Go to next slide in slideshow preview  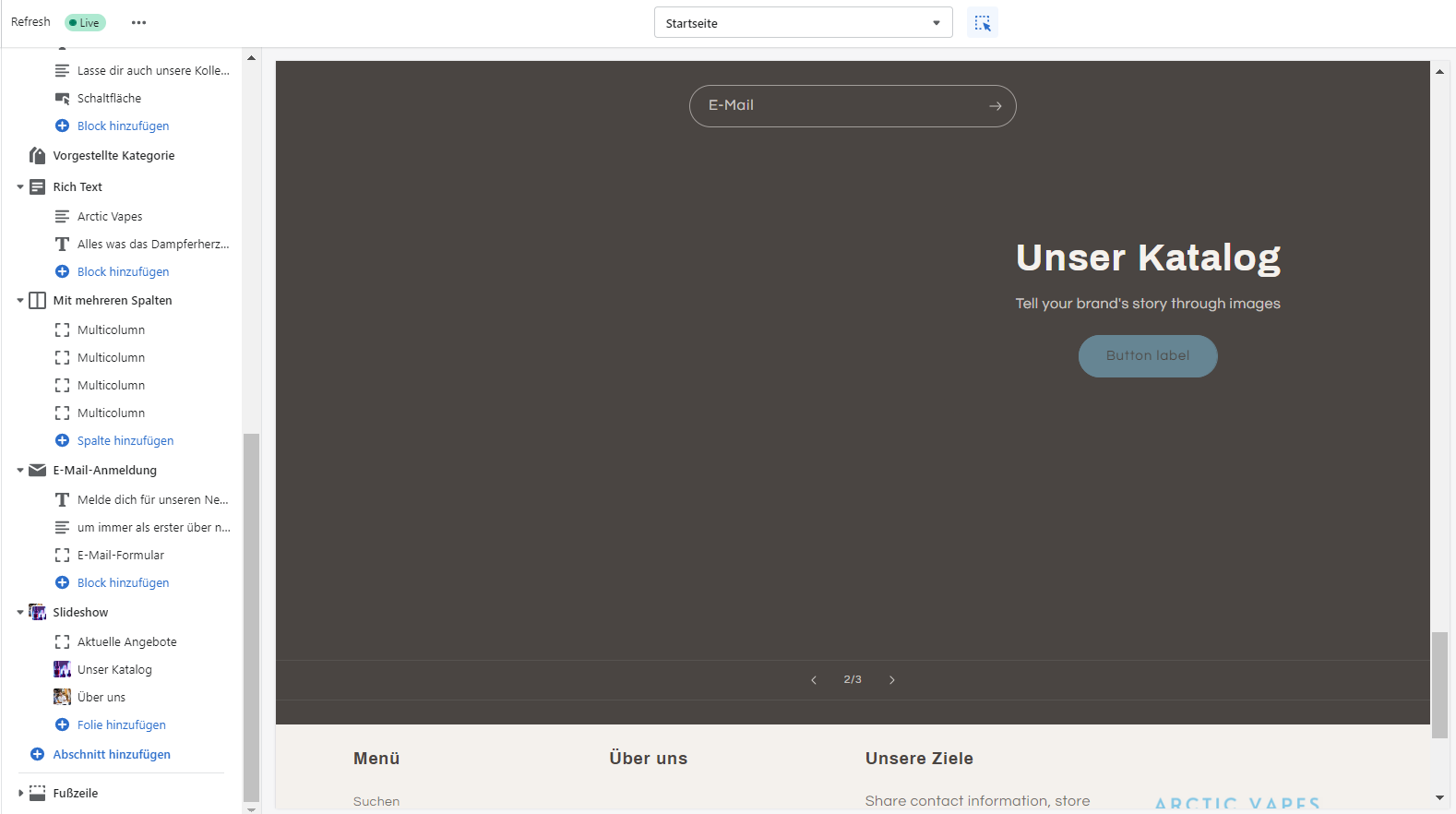coord(891,680)
